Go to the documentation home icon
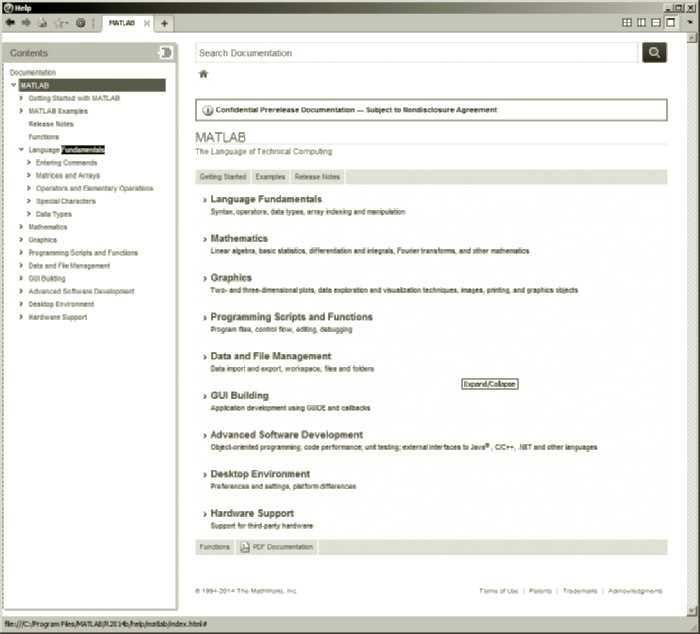 click(x=204, y=74)
